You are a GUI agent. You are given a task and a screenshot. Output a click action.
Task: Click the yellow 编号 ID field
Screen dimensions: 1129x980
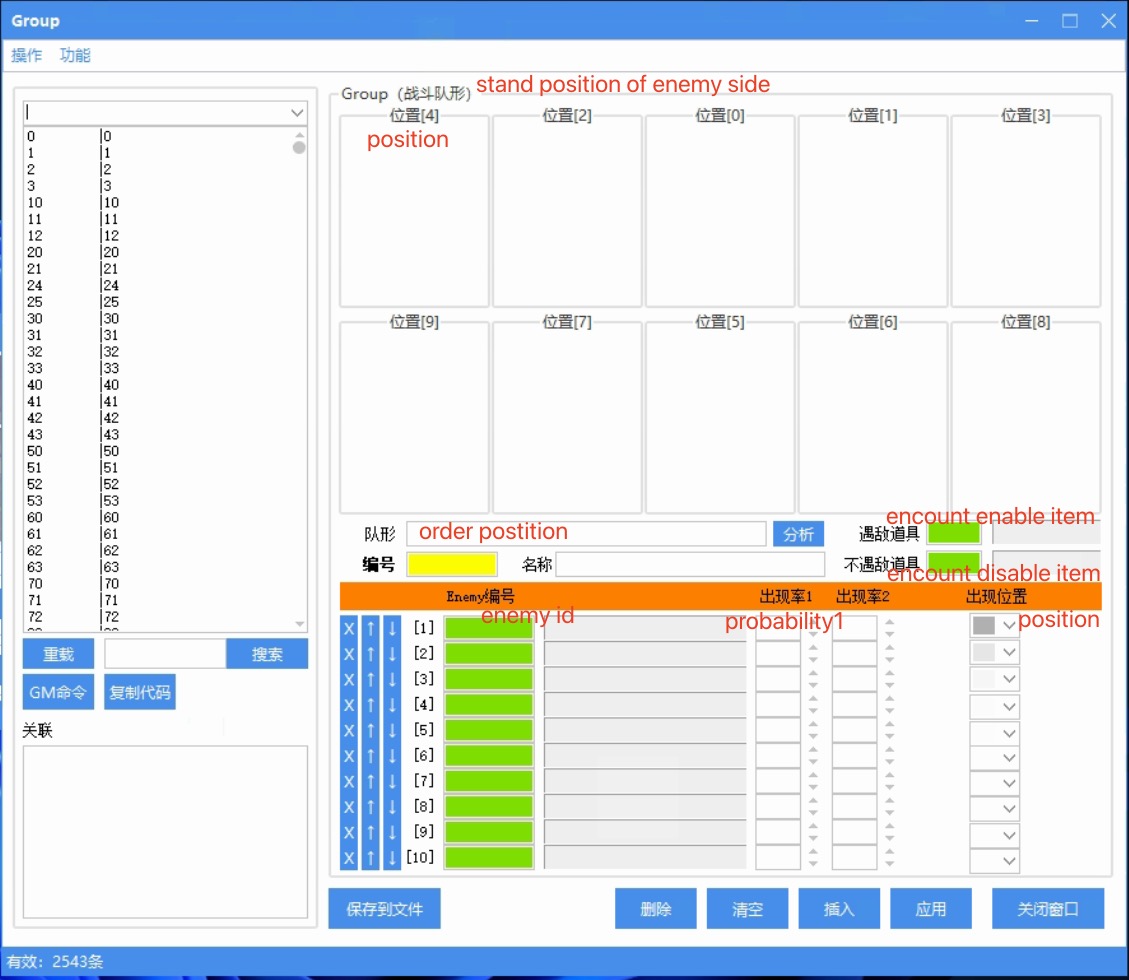(x=451, y=564)
